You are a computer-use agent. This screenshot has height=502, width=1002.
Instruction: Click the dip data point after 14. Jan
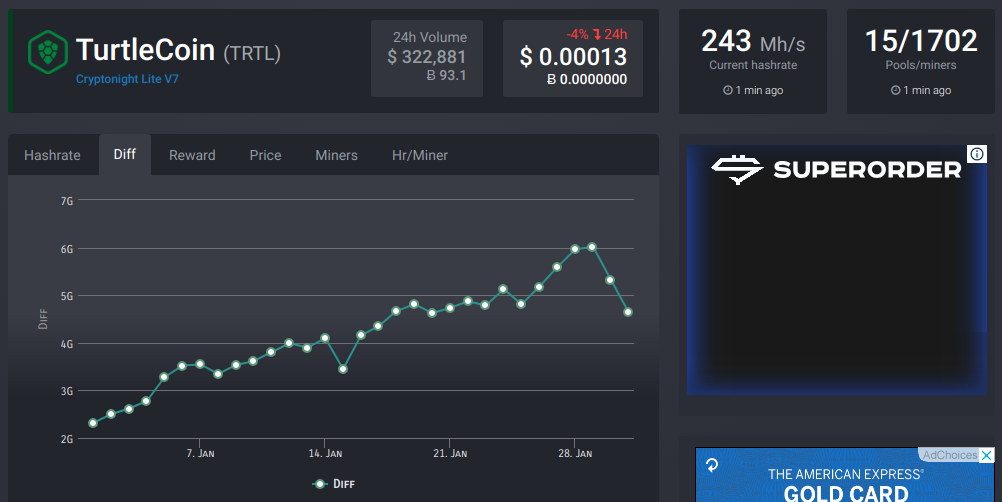pyautogui.click(x=343, y=369)
